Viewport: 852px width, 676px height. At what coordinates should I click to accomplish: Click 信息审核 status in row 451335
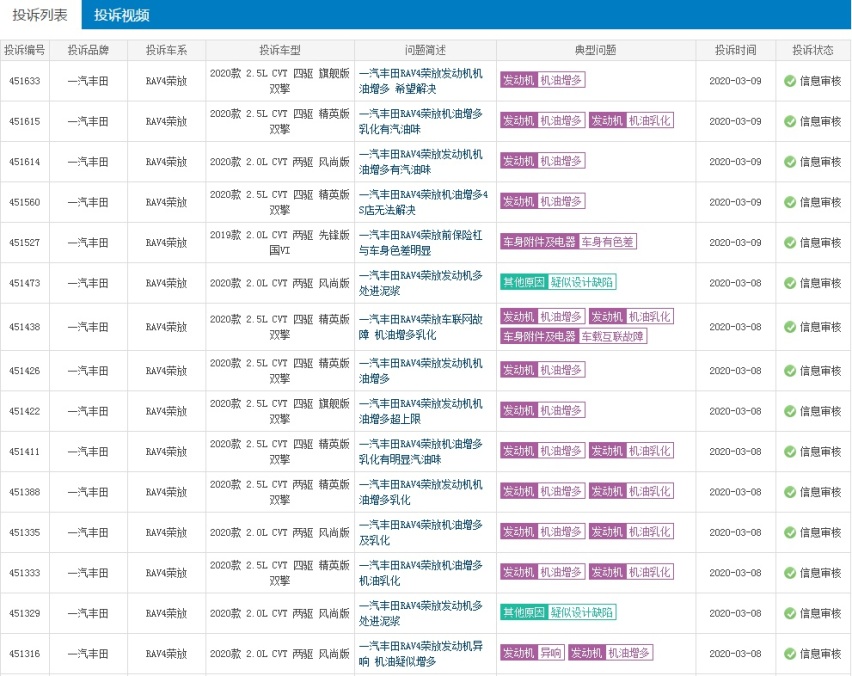coord(820,533)
